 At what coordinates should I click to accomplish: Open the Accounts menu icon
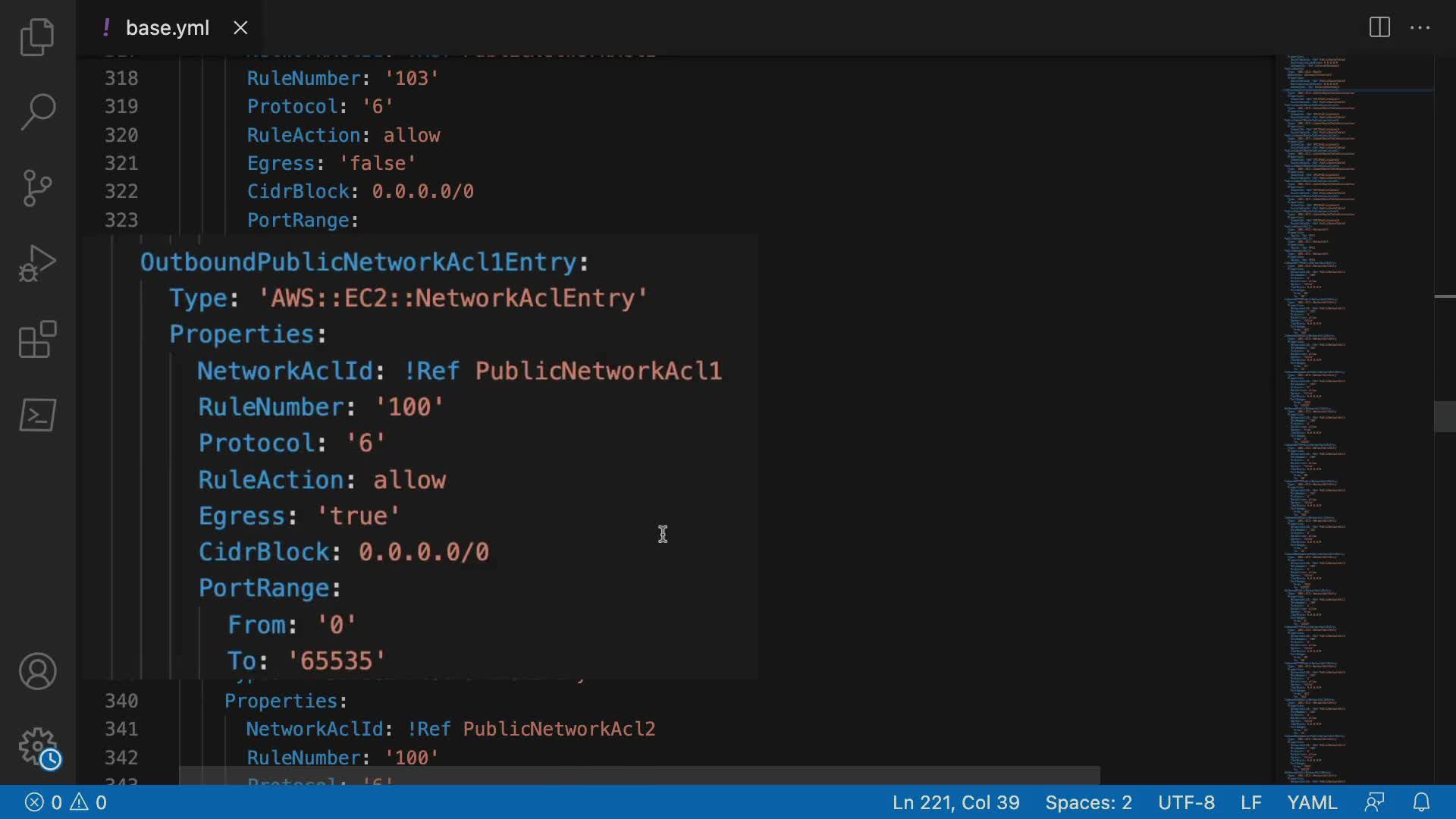pos(37,672)
